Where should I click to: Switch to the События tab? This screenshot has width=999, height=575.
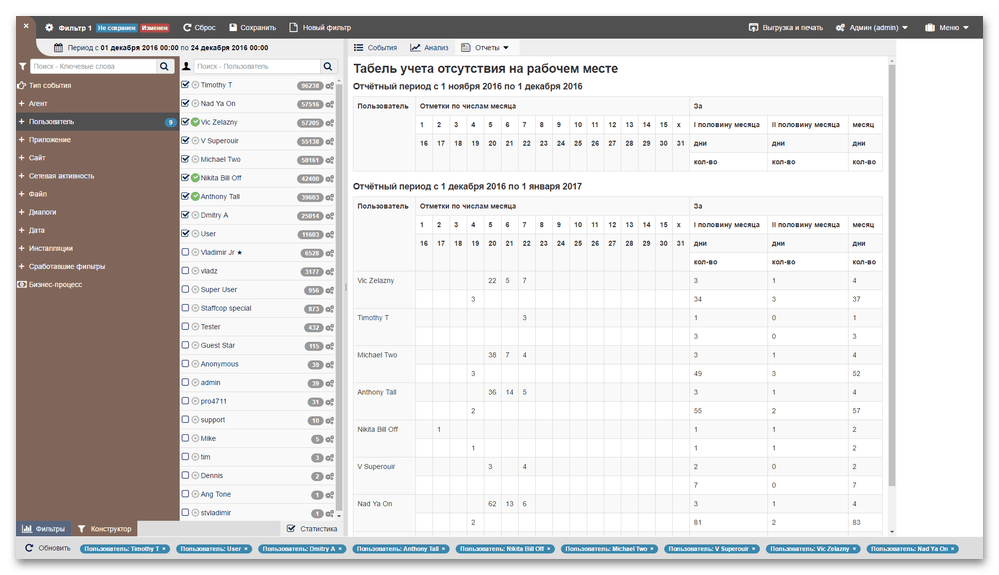click(375, 47)
